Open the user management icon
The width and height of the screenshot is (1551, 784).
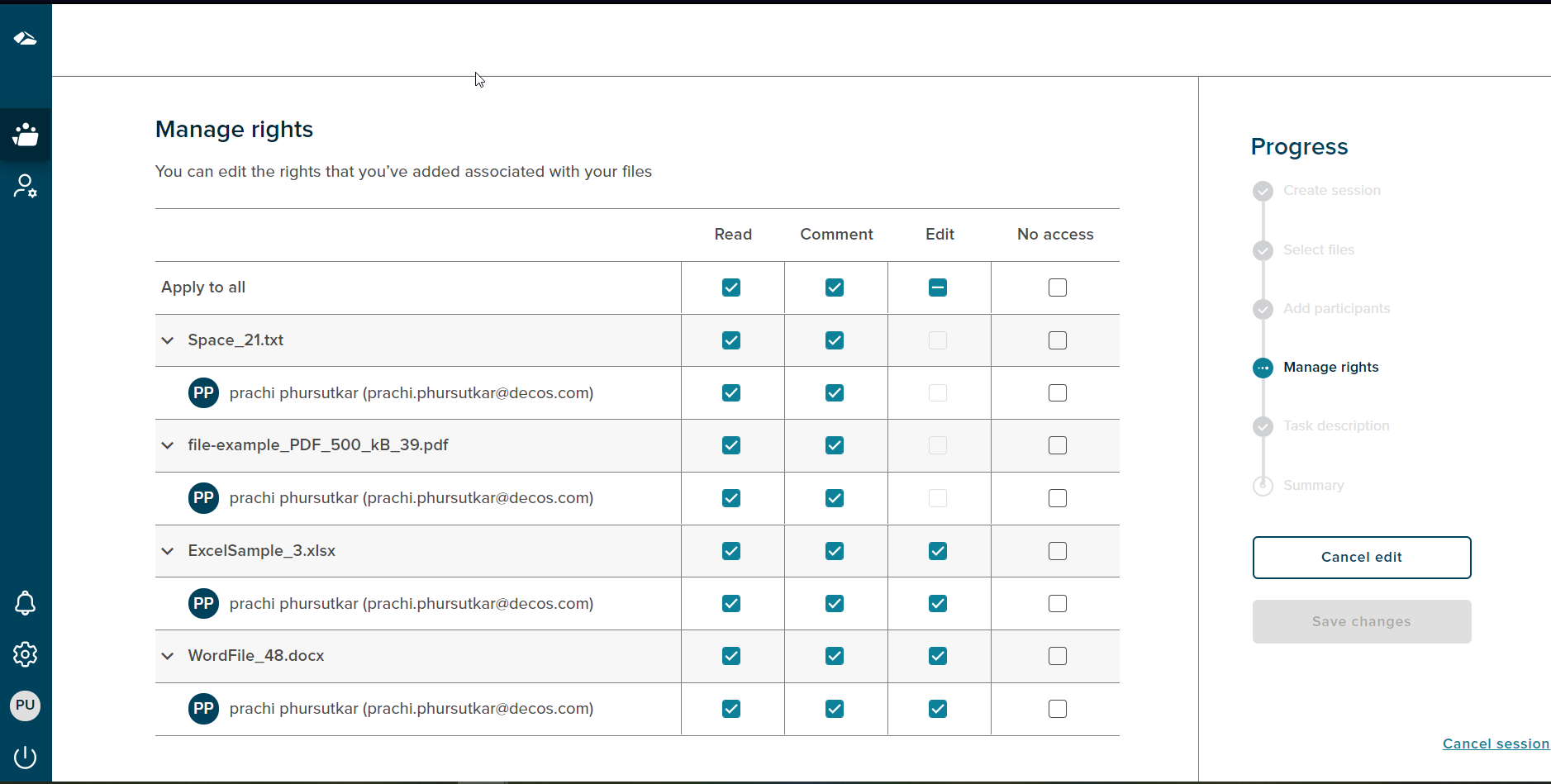(x=26, y=186)
